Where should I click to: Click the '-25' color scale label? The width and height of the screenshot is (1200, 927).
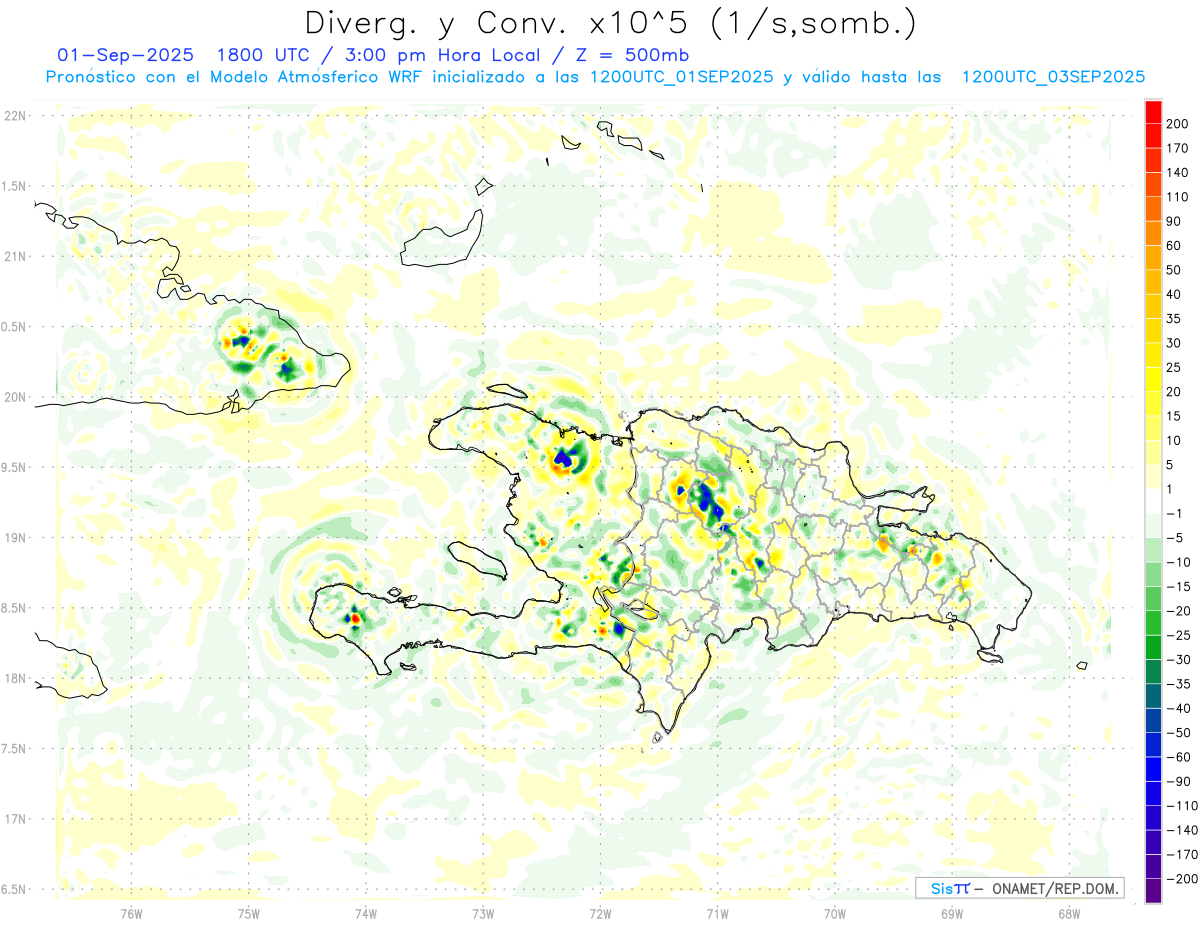(1177, 635)
